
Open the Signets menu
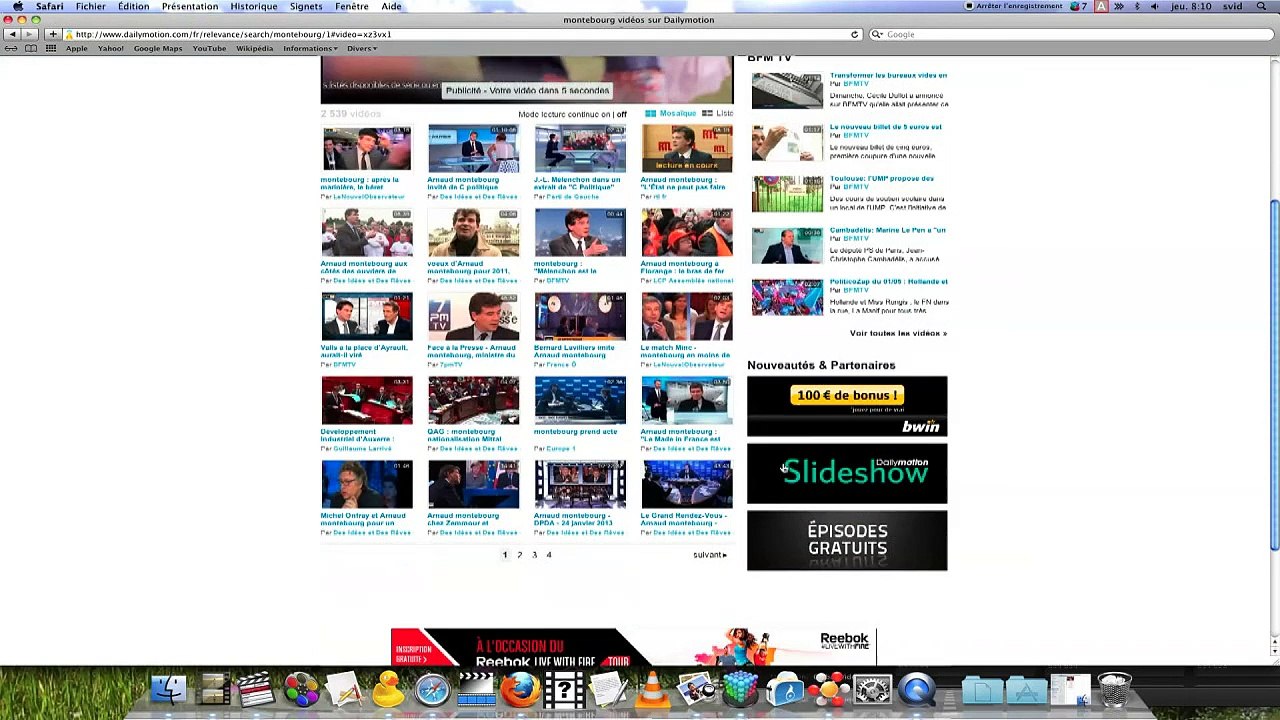306,6
